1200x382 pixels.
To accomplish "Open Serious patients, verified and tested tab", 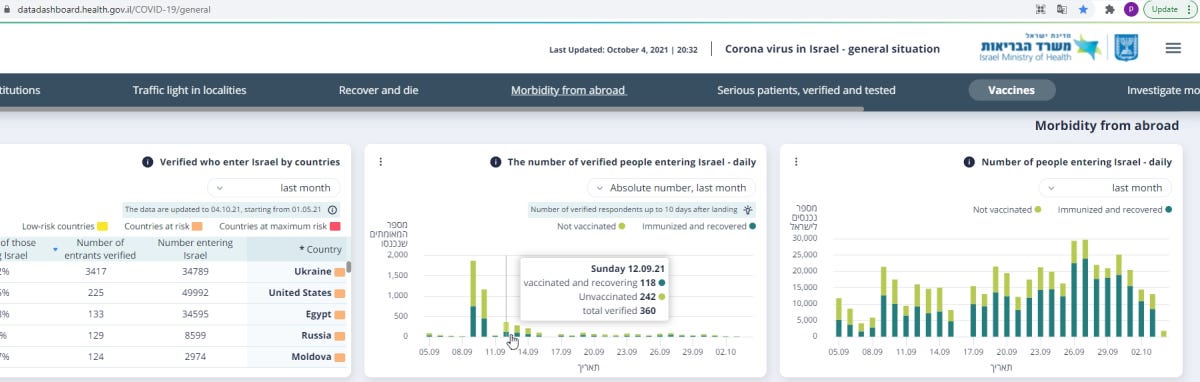I will tap(806, 90).
